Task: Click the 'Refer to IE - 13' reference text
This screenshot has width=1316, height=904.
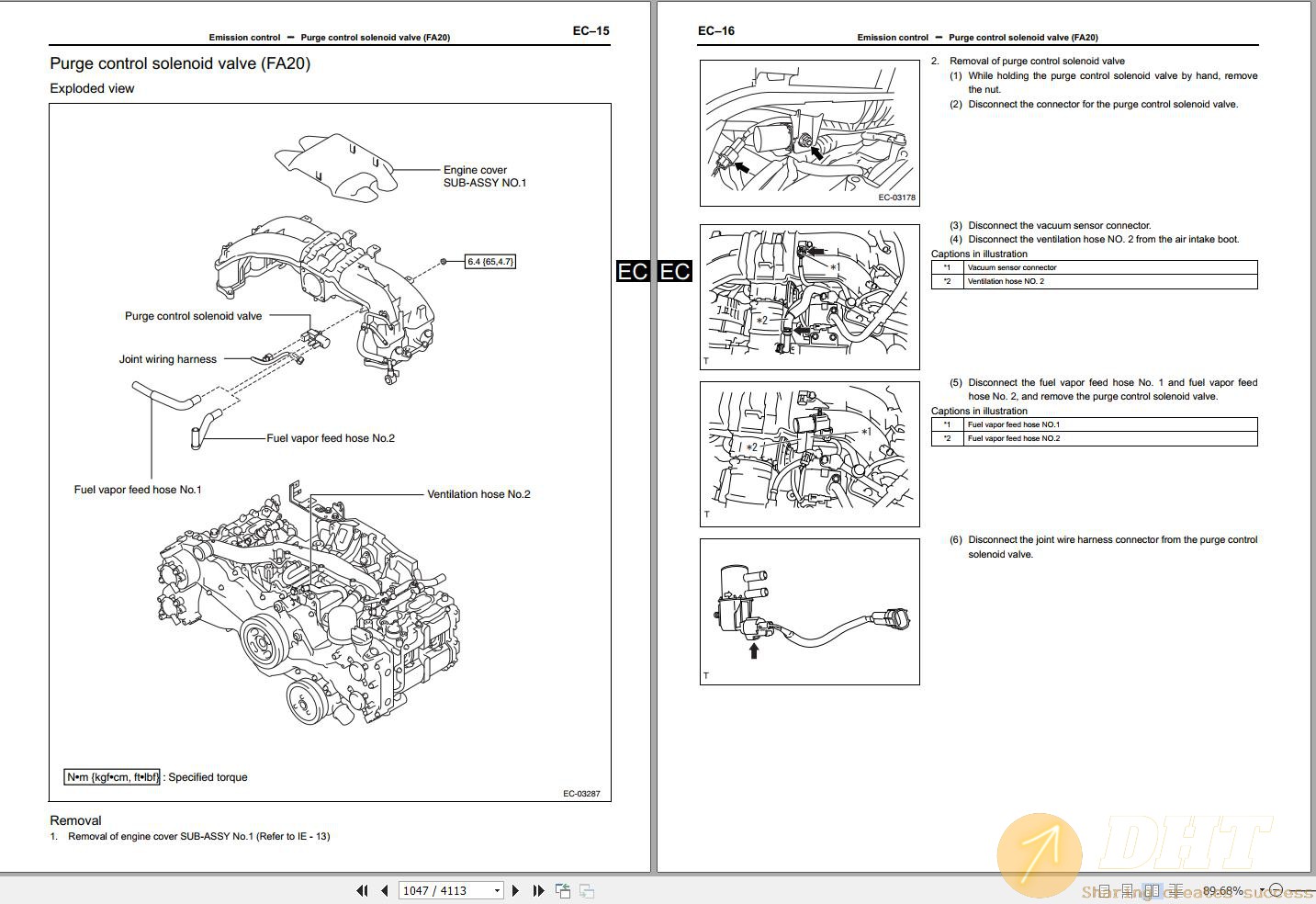Action: (293, 837)
